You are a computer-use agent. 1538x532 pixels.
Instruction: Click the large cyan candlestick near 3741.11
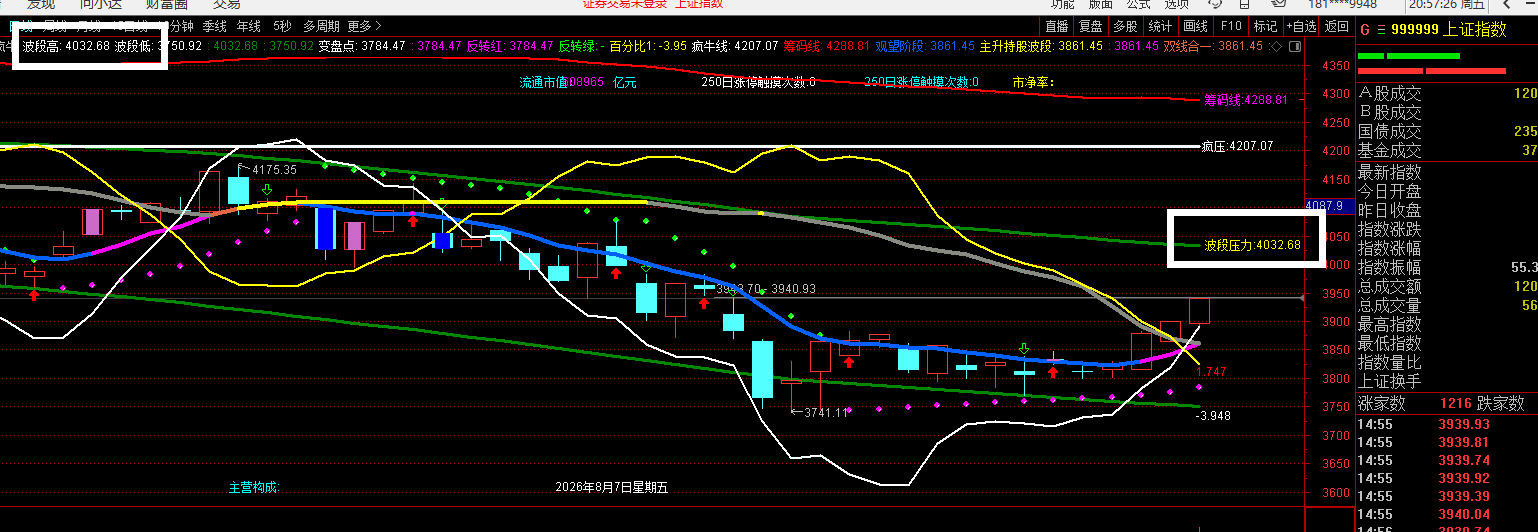tap(762, 369)
